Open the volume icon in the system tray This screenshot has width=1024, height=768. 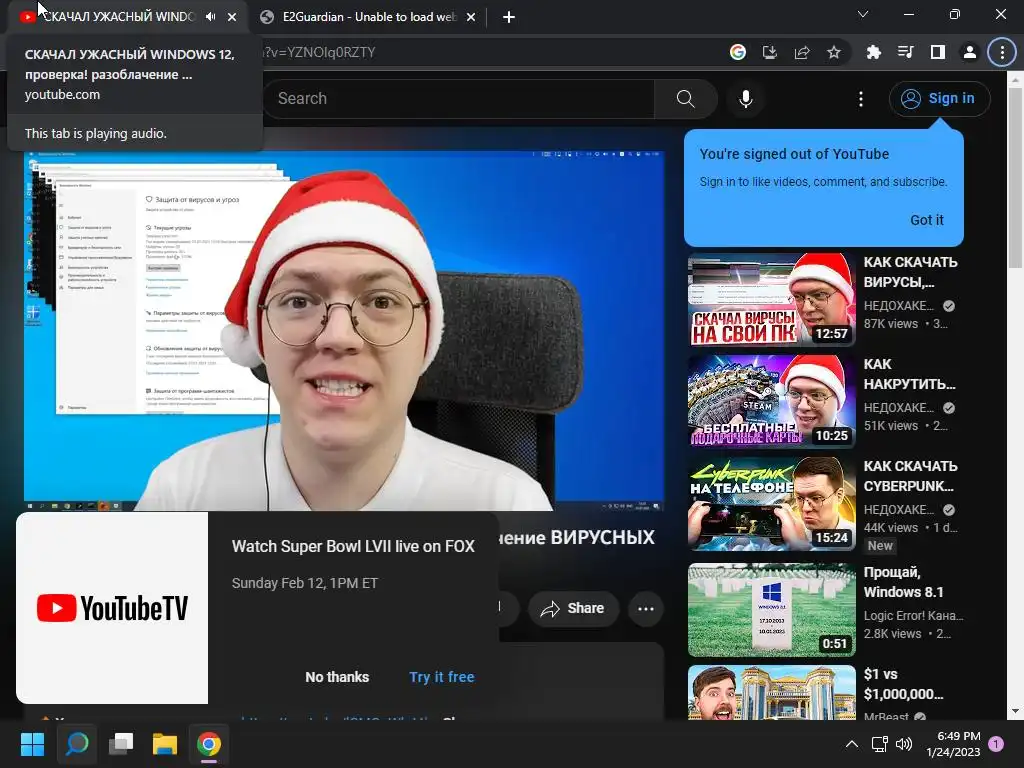click(904, 744)
